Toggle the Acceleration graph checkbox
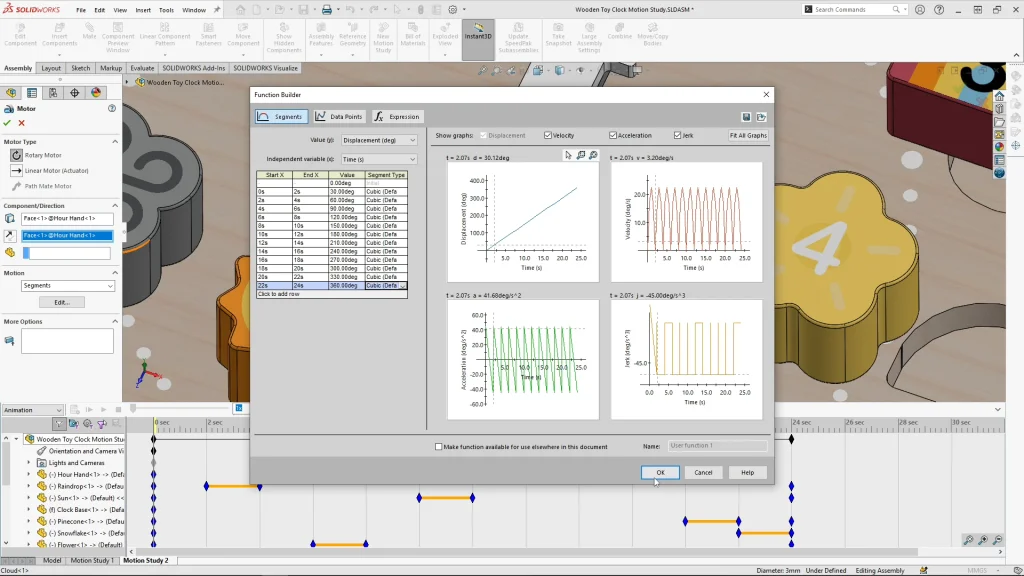This screenshot has width=1024, height=576. [612, 135]
